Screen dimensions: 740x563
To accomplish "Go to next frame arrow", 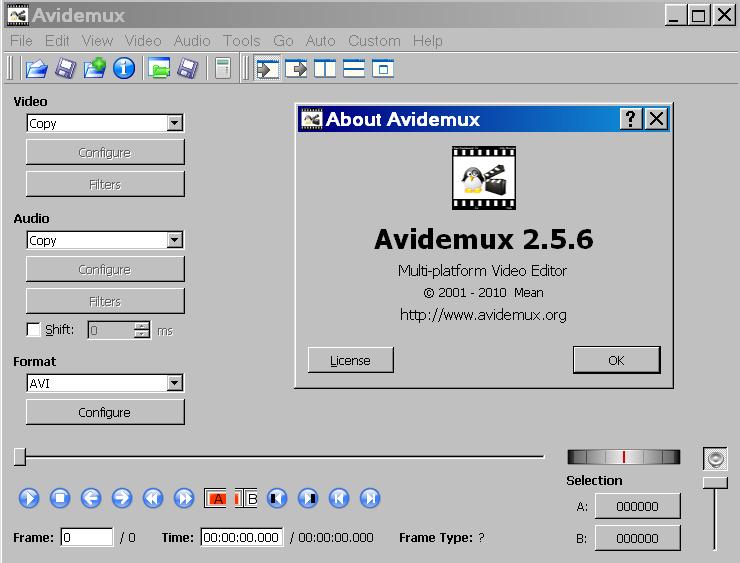I will 122,498.
